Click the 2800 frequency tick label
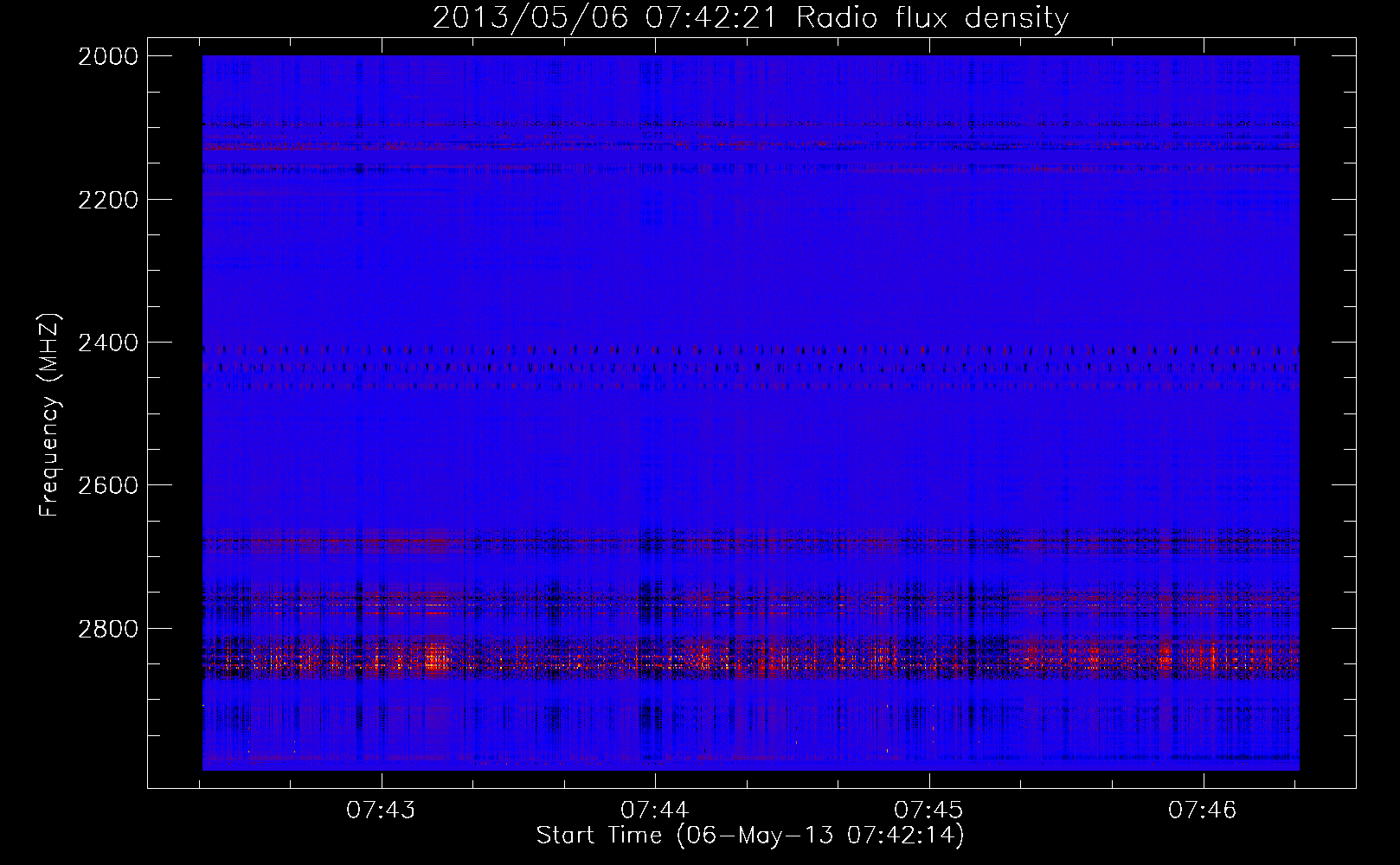1400x865 pixels. click(107, 628)
